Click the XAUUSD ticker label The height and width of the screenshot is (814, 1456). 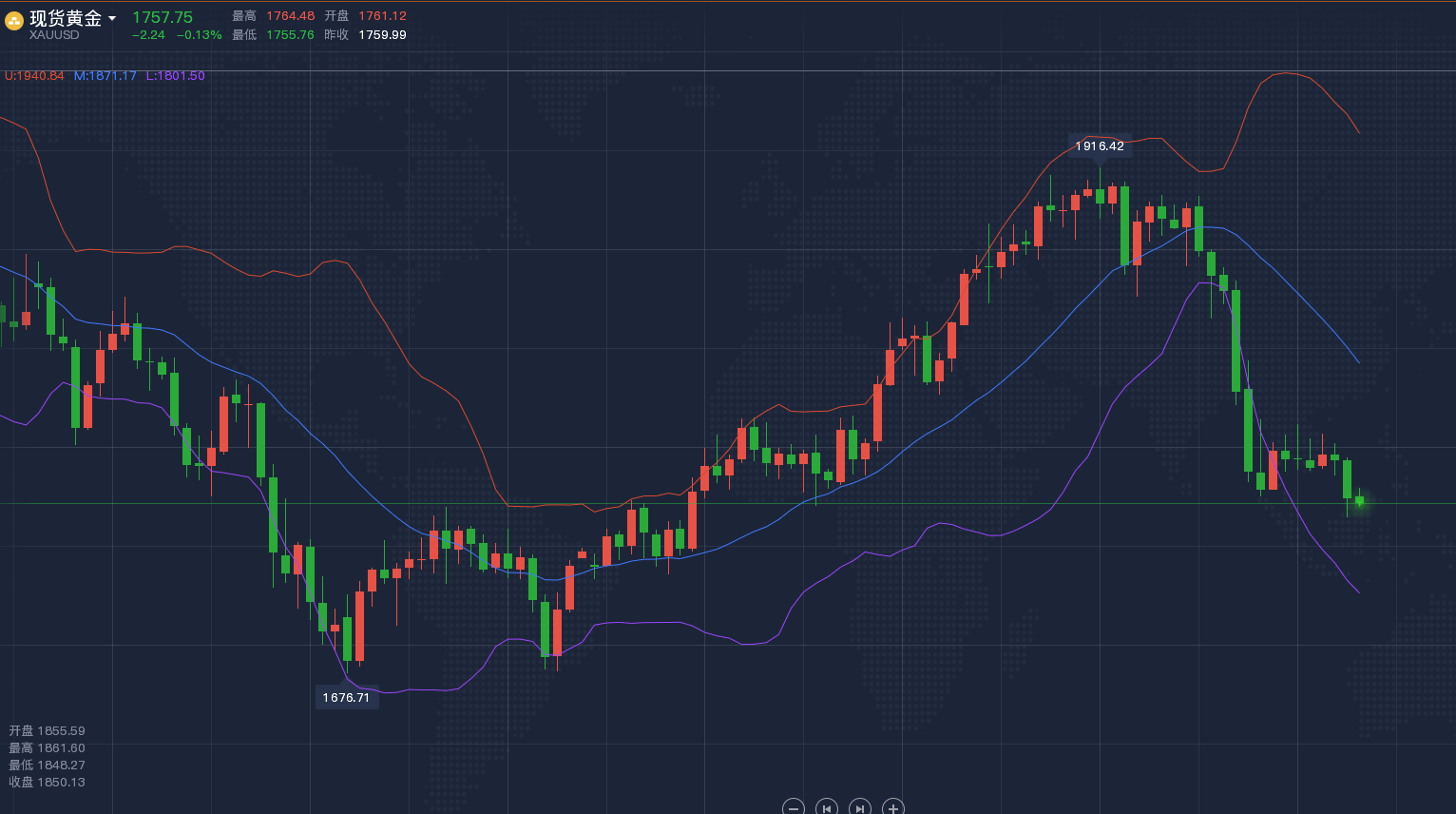54,35
